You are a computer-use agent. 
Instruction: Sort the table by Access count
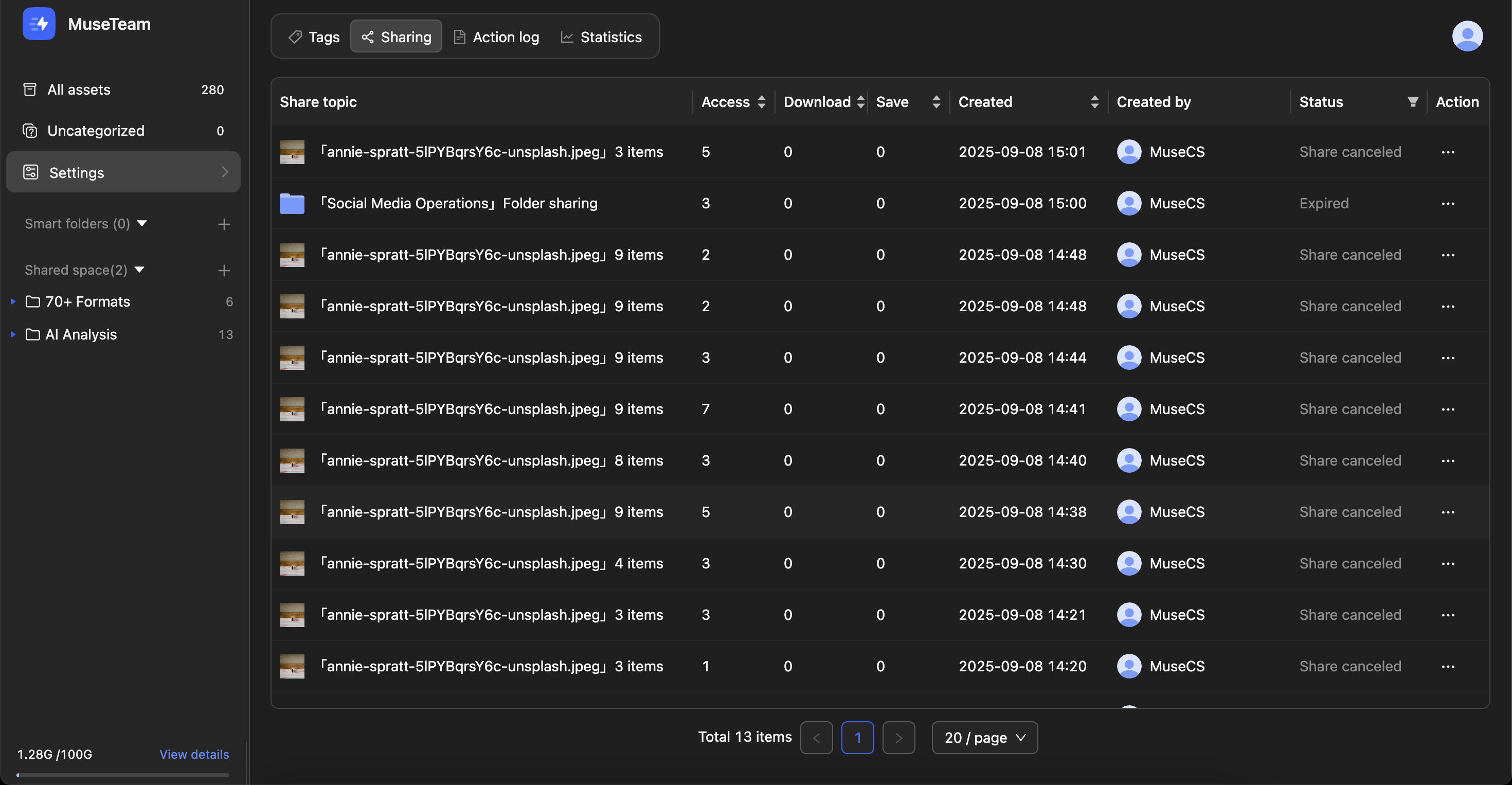(x=761, y=102)
